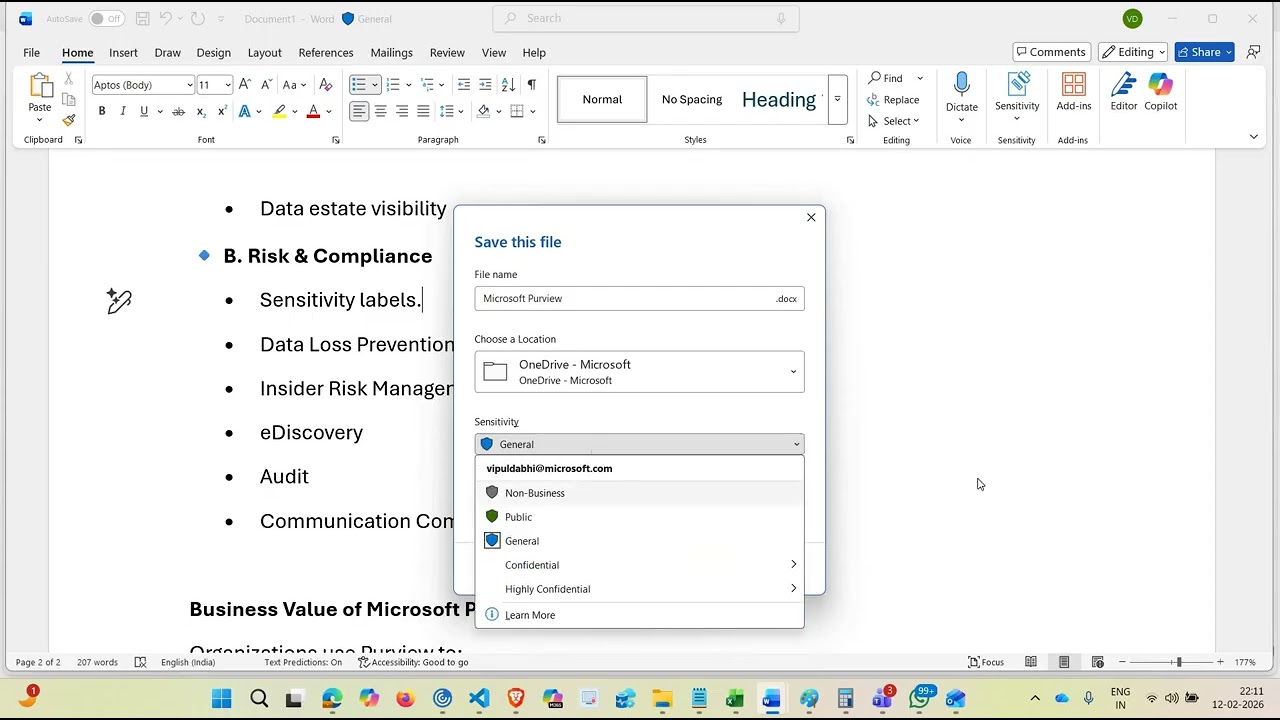
Task: Switch to the Design tab
Action: click(x=213, y=52)
